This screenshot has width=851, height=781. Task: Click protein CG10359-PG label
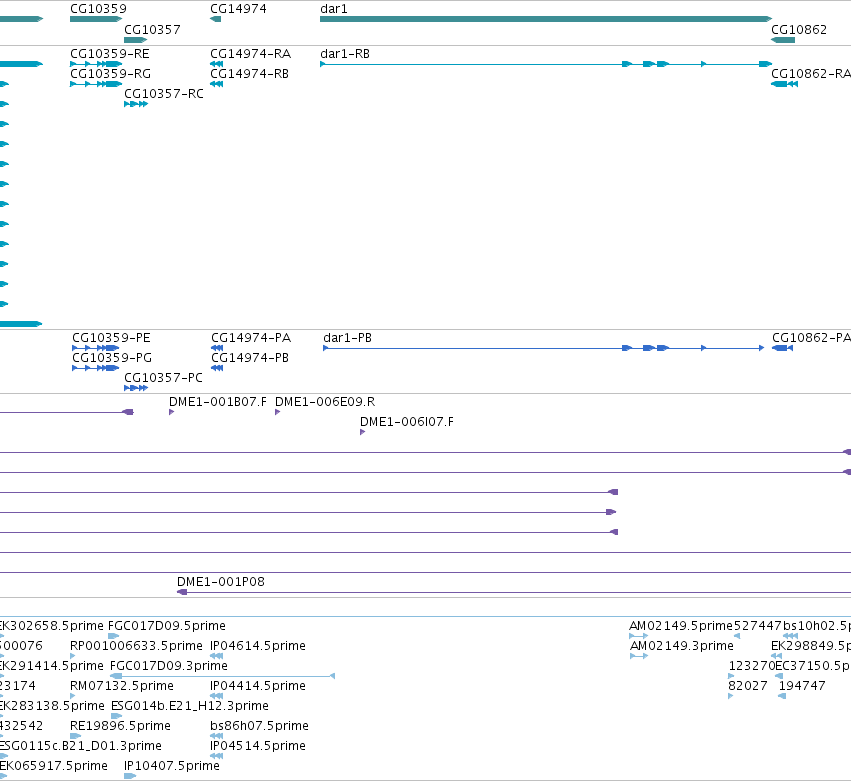[112, 358]
